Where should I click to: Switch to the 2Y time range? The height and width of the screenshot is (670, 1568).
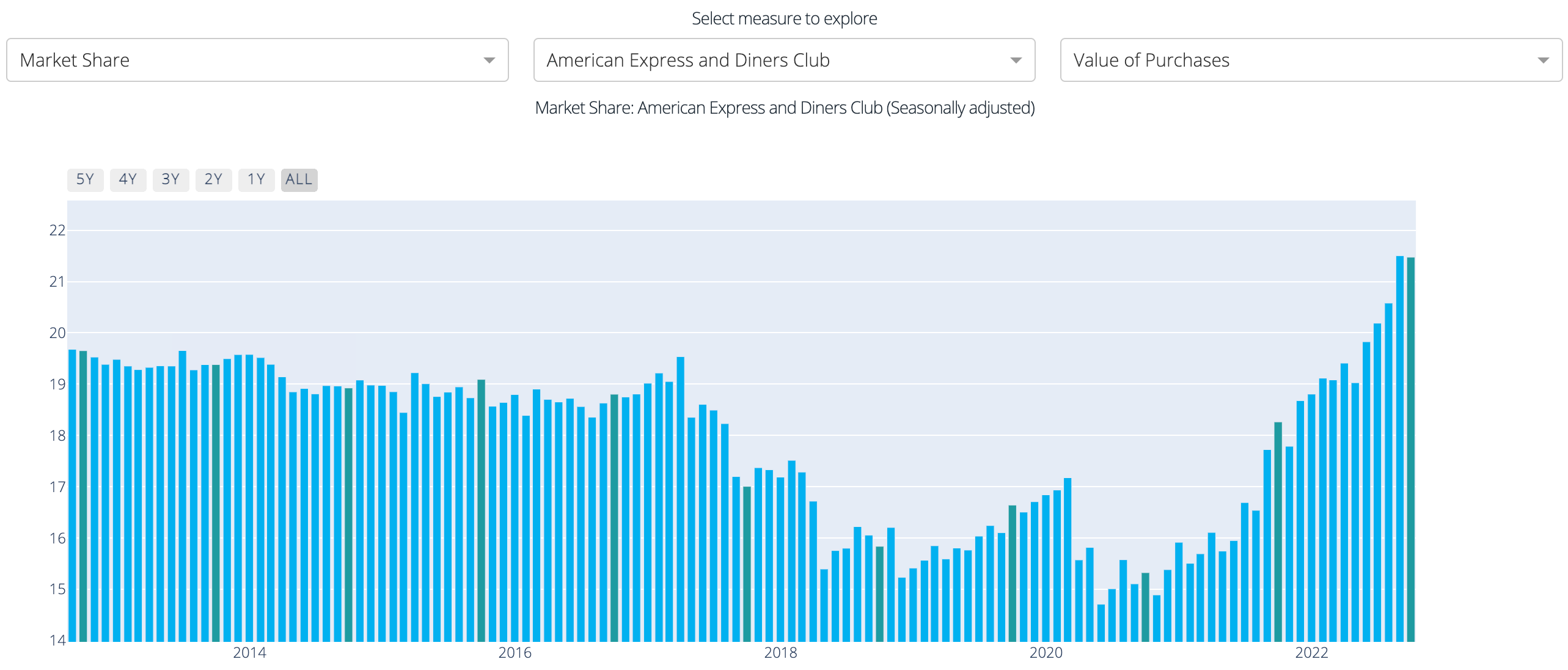click(x=213, y=180)
